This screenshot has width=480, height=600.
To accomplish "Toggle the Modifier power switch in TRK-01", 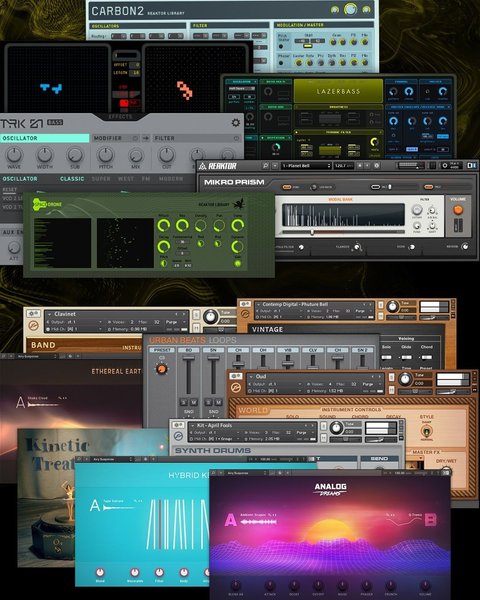I will coord(135,138).
